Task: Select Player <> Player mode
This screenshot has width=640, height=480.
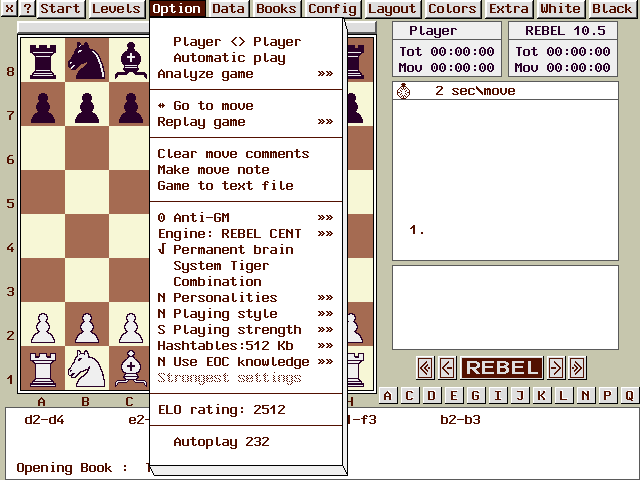Action: [x=246, y=42]
